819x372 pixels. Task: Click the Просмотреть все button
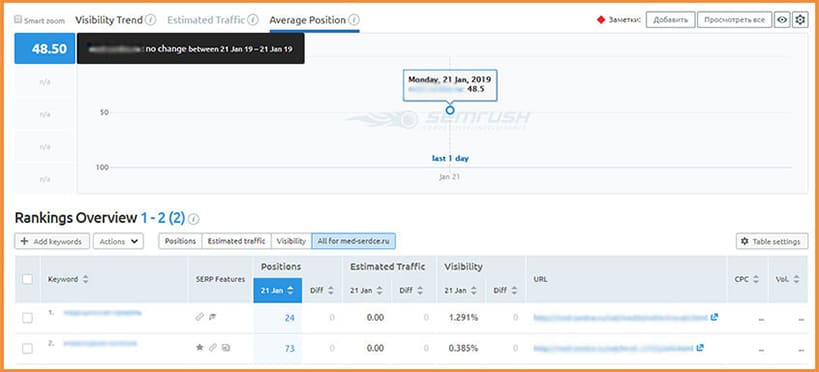(x=734, y=20)
